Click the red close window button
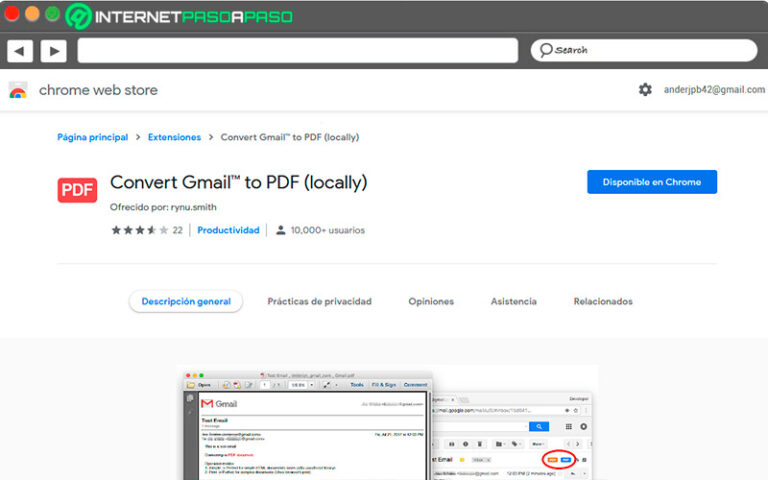 [11, 14]
